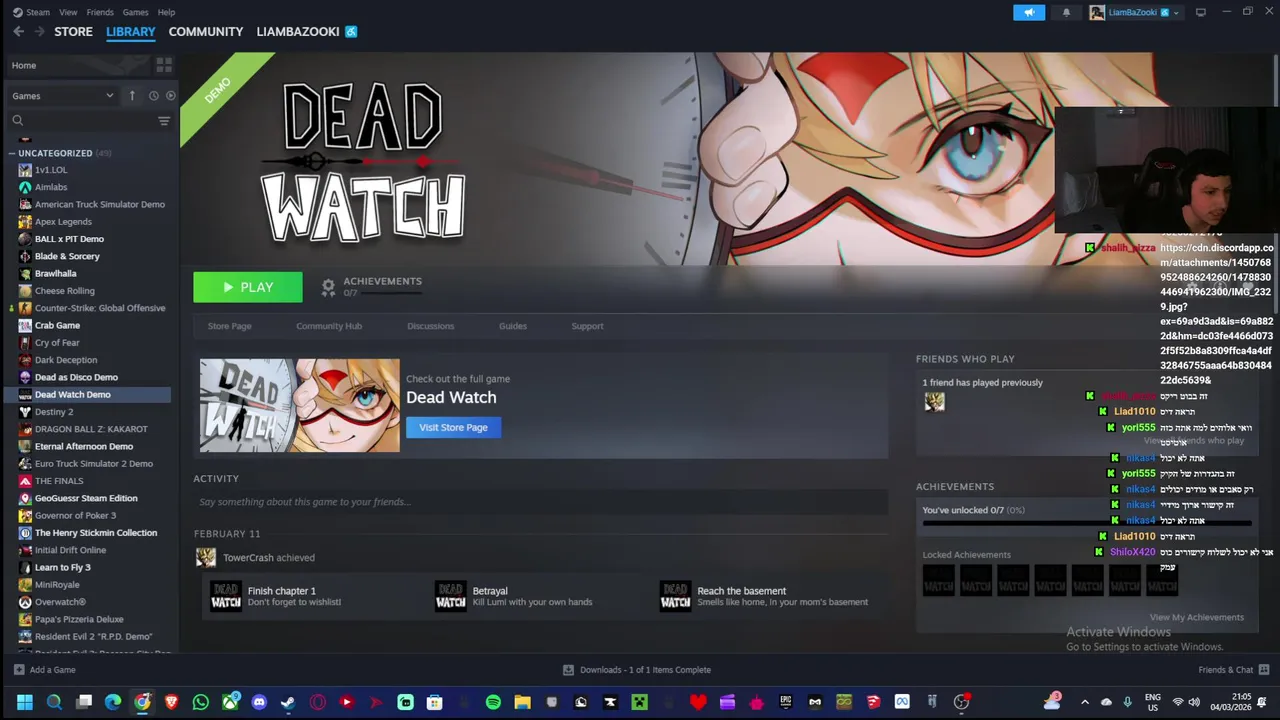Viewport: 1280px width, 720px height.
Task: Open the Friends menu
Action: point(100,12)
